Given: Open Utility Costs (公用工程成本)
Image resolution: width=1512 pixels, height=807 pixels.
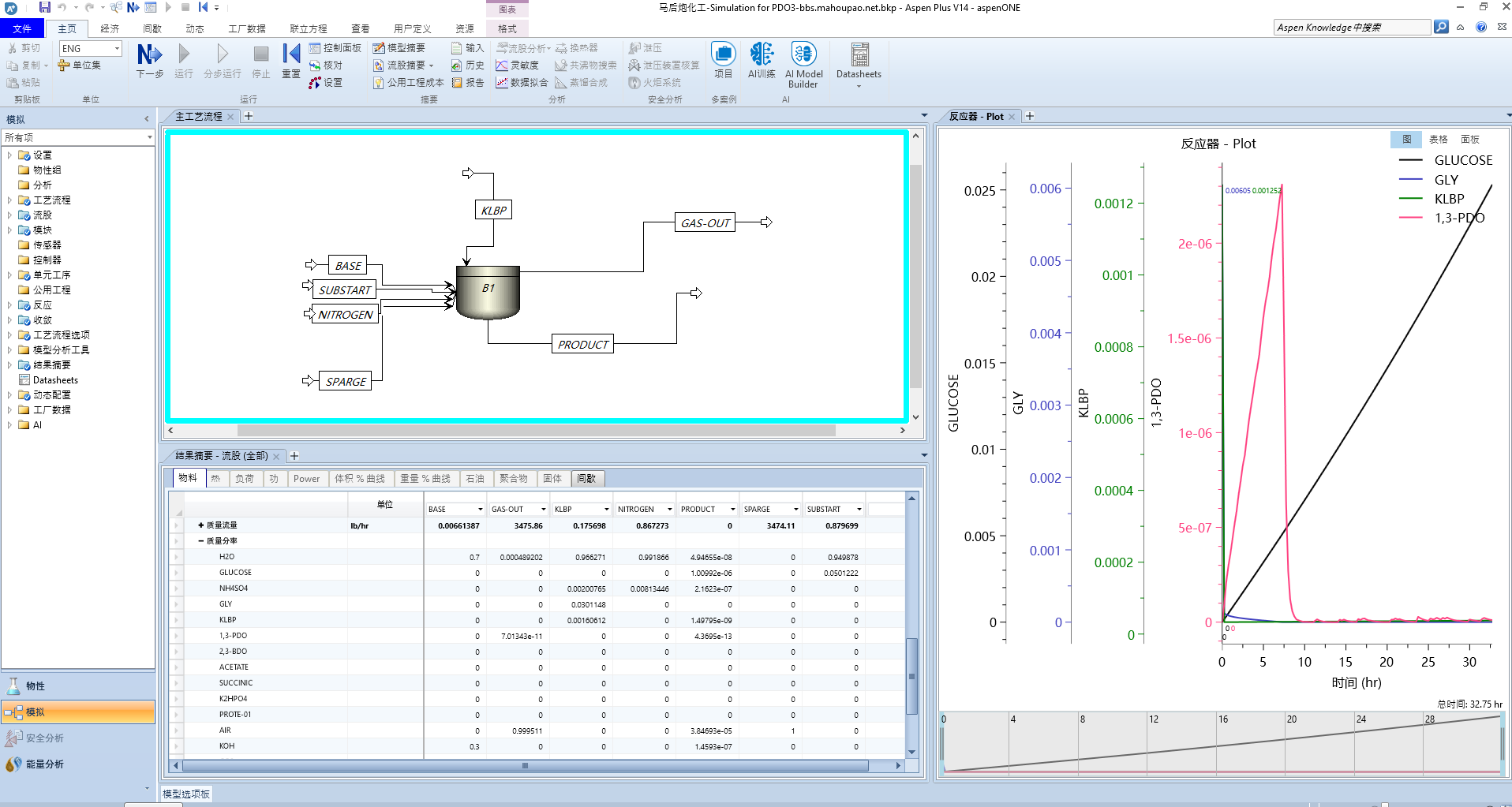Looking at the screenshot, I should point(408,83).
